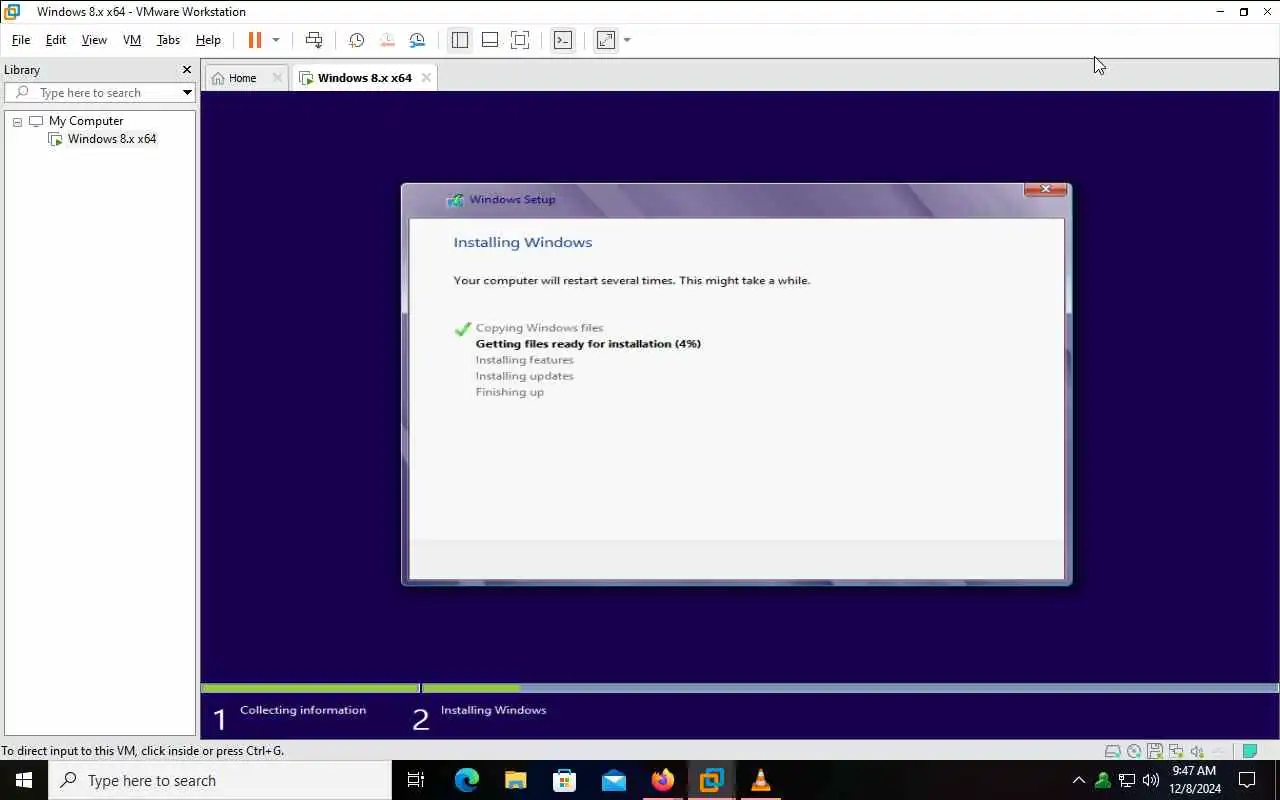Open the Mail app from the taskbar
This screenshot has height=800, width=1280.
click(x=614, y=780)
